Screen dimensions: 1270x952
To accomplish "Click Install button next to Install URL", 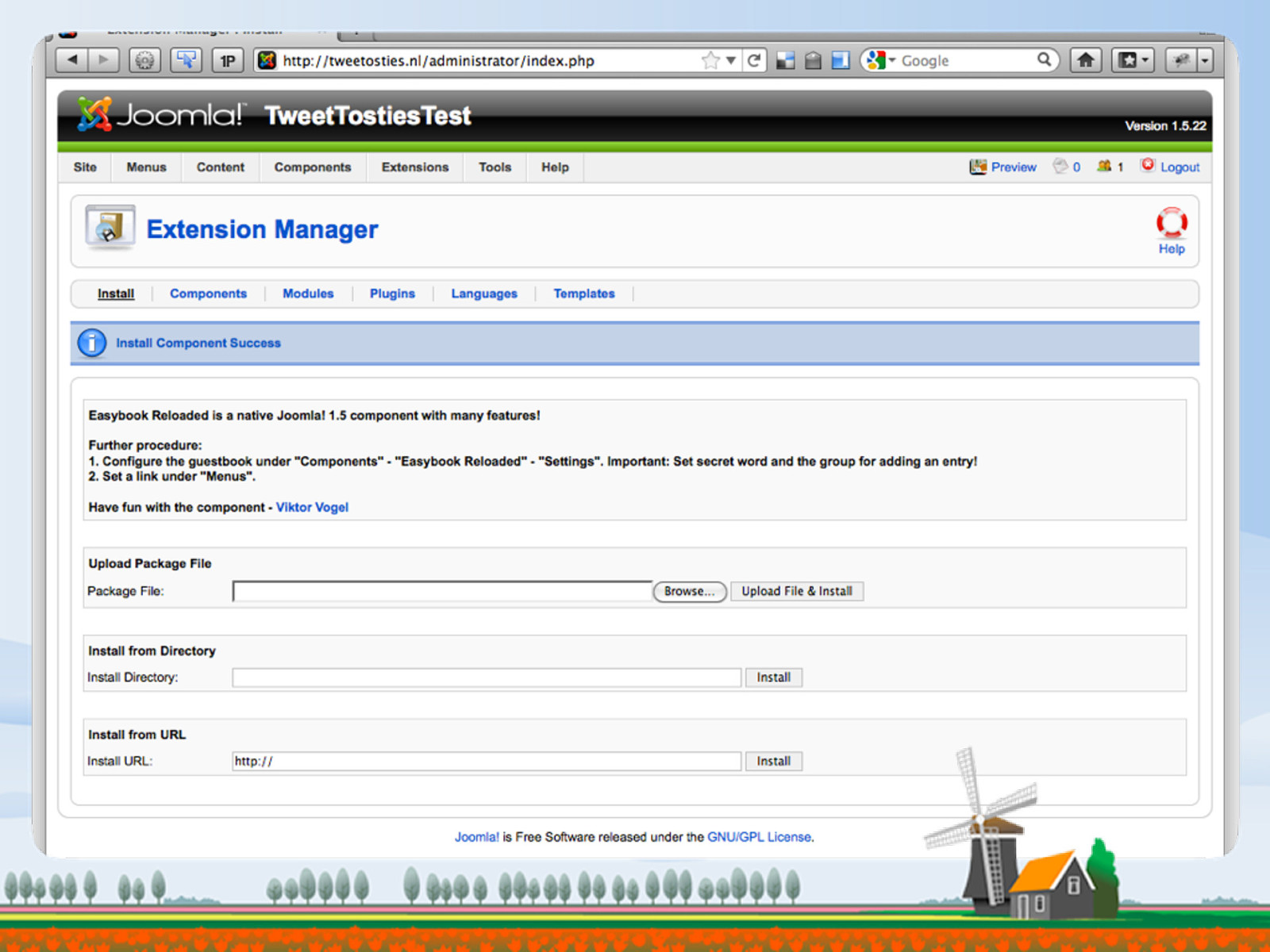I will pos(774,762).
